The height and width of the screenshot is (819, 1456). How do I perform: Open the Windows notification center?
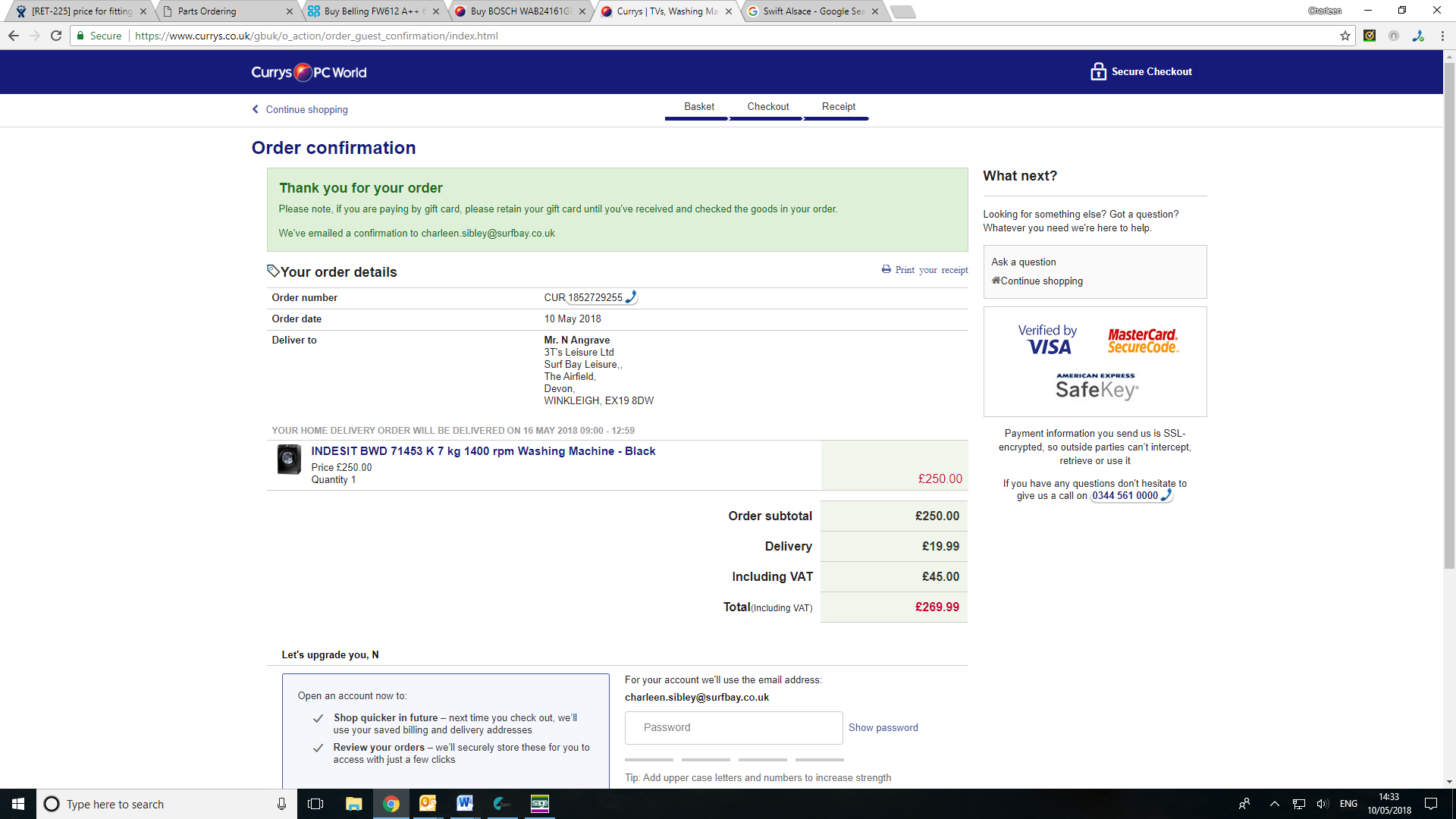1431,804
